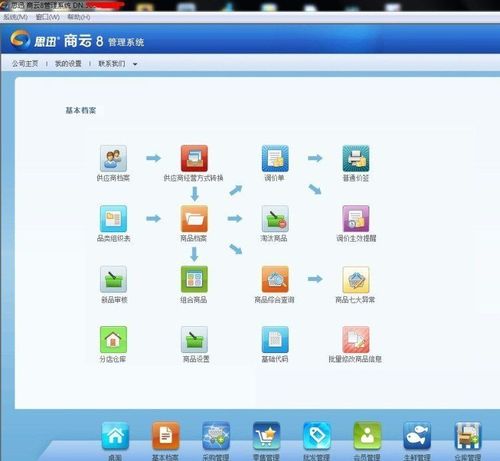Open the 供应商档案 supplier records icon

[x=113, y=158]
